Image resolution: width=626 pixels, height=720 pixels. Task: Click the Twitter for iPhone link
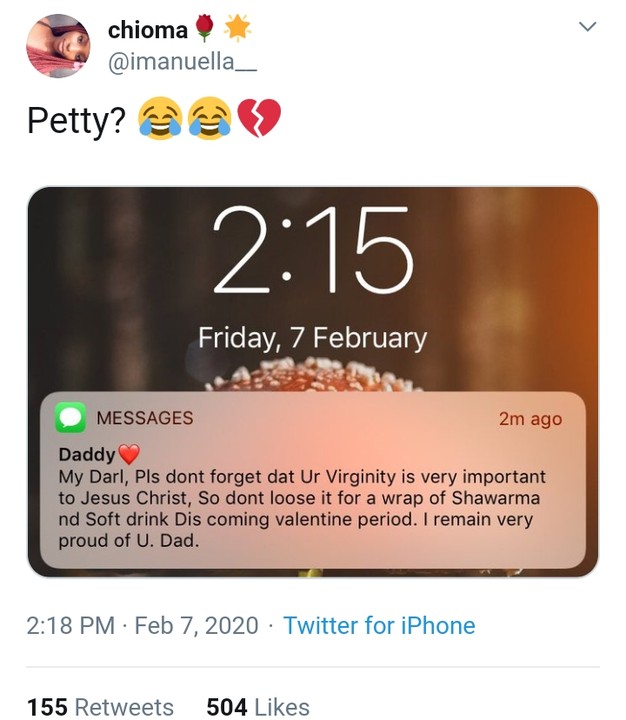[379, 626]
